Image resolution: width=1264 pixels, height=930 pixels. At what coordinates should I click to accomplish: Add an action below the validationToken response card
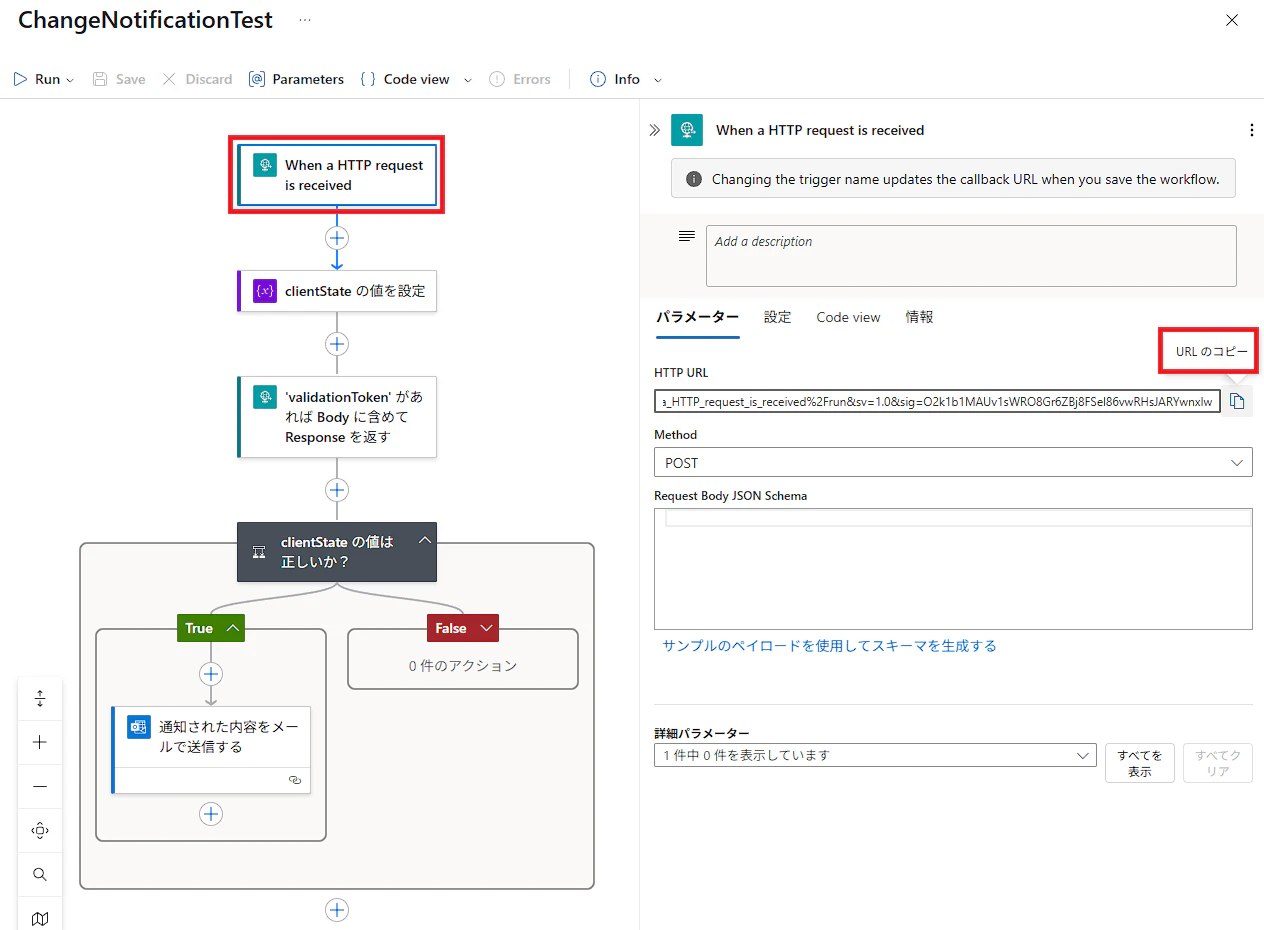click(x=337, y=490)
